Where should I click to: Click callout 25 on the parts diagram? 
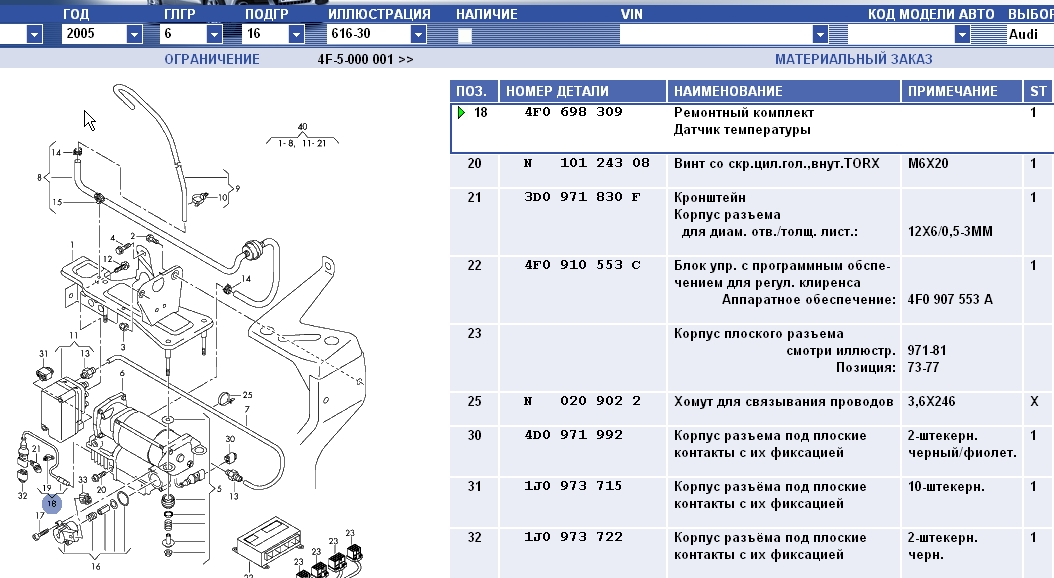pyautogui.click(x=247, y=395)
